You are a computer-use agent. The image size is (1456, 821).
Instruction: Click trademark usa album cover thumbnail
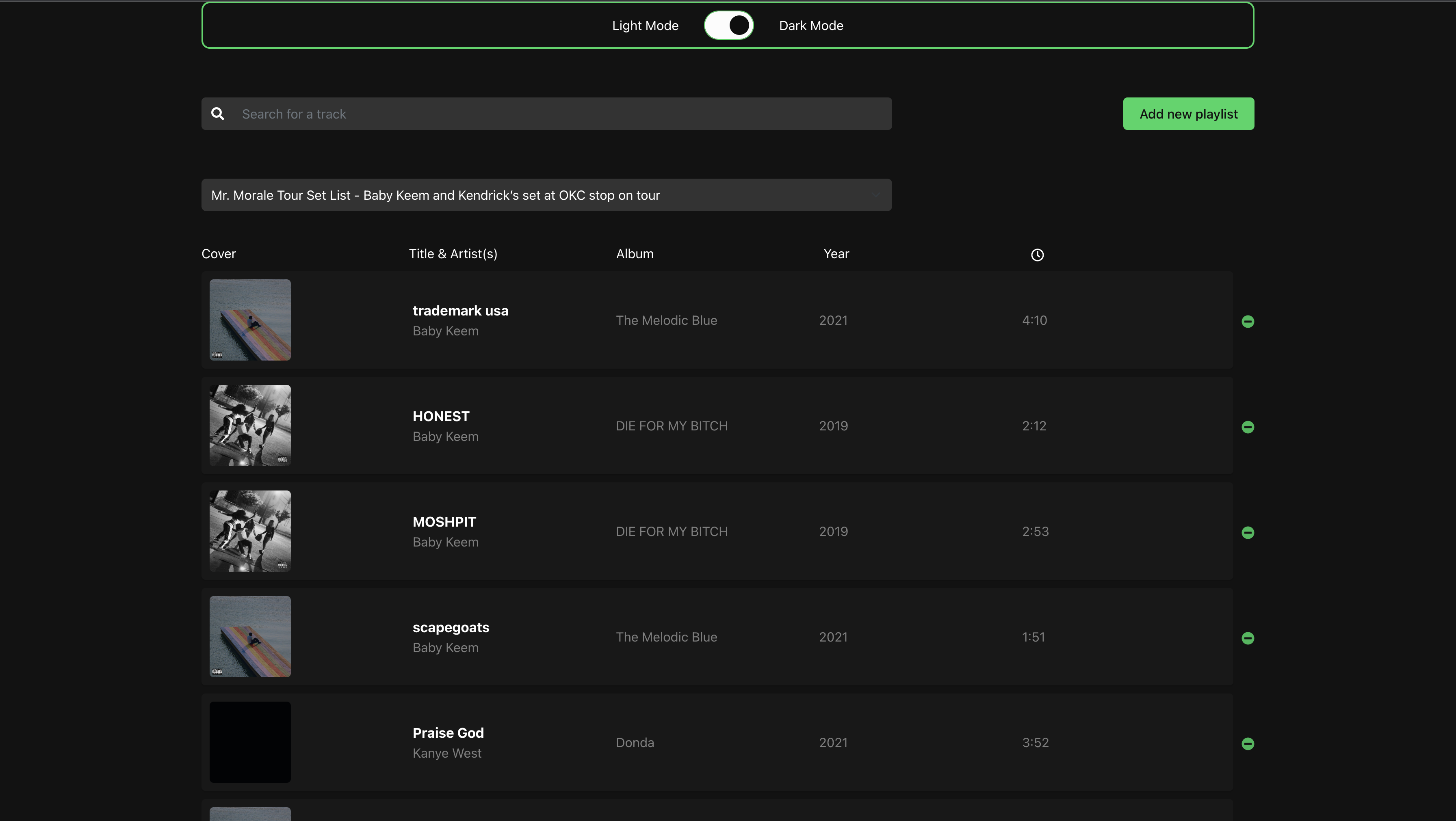250,320
